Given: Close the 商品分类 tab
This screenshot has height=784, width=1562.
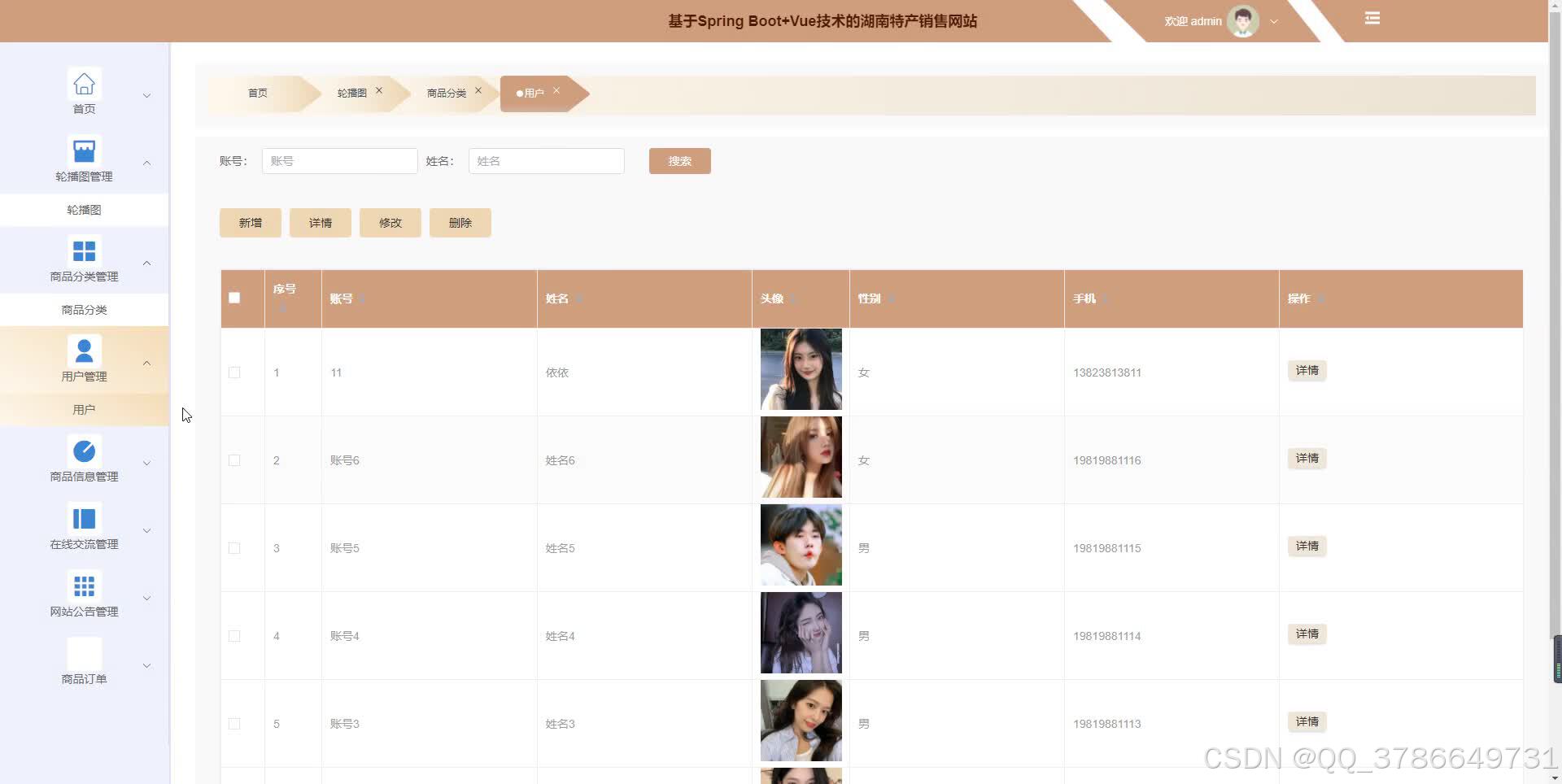Looking at the screenshot, I should 478,90.
